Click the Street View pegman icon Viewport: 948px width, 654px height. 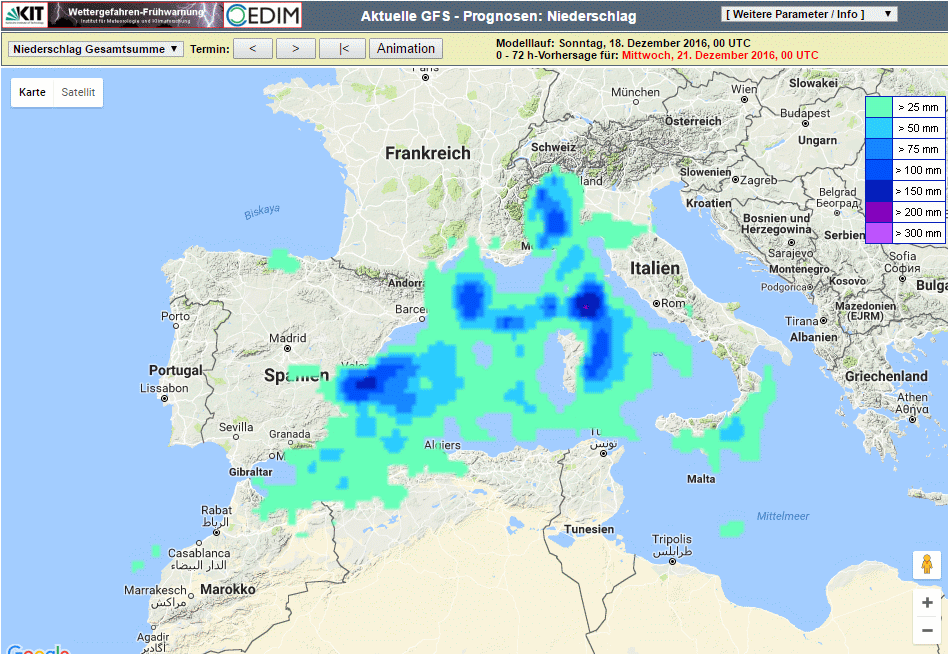click(927, 565)
